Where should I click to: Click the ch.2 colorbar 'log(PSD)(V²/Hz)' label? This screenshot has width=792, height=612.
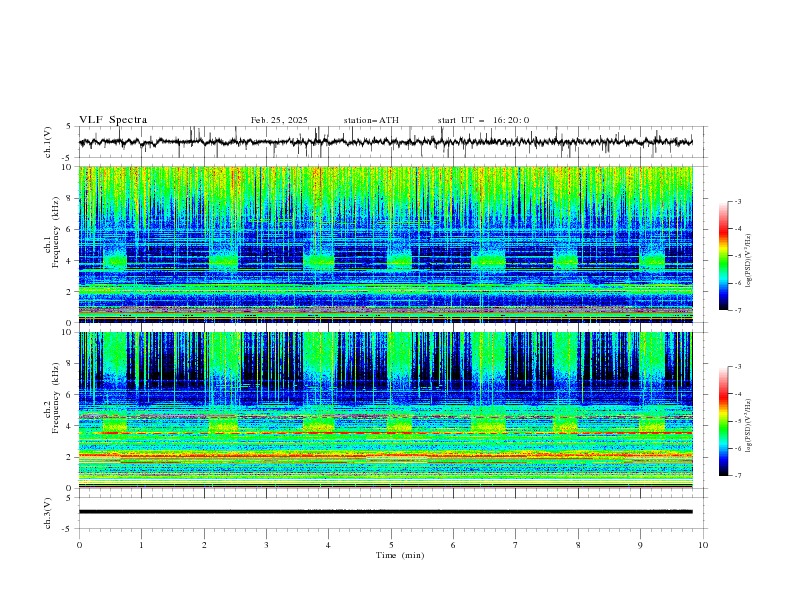click(x=749, y=426)
